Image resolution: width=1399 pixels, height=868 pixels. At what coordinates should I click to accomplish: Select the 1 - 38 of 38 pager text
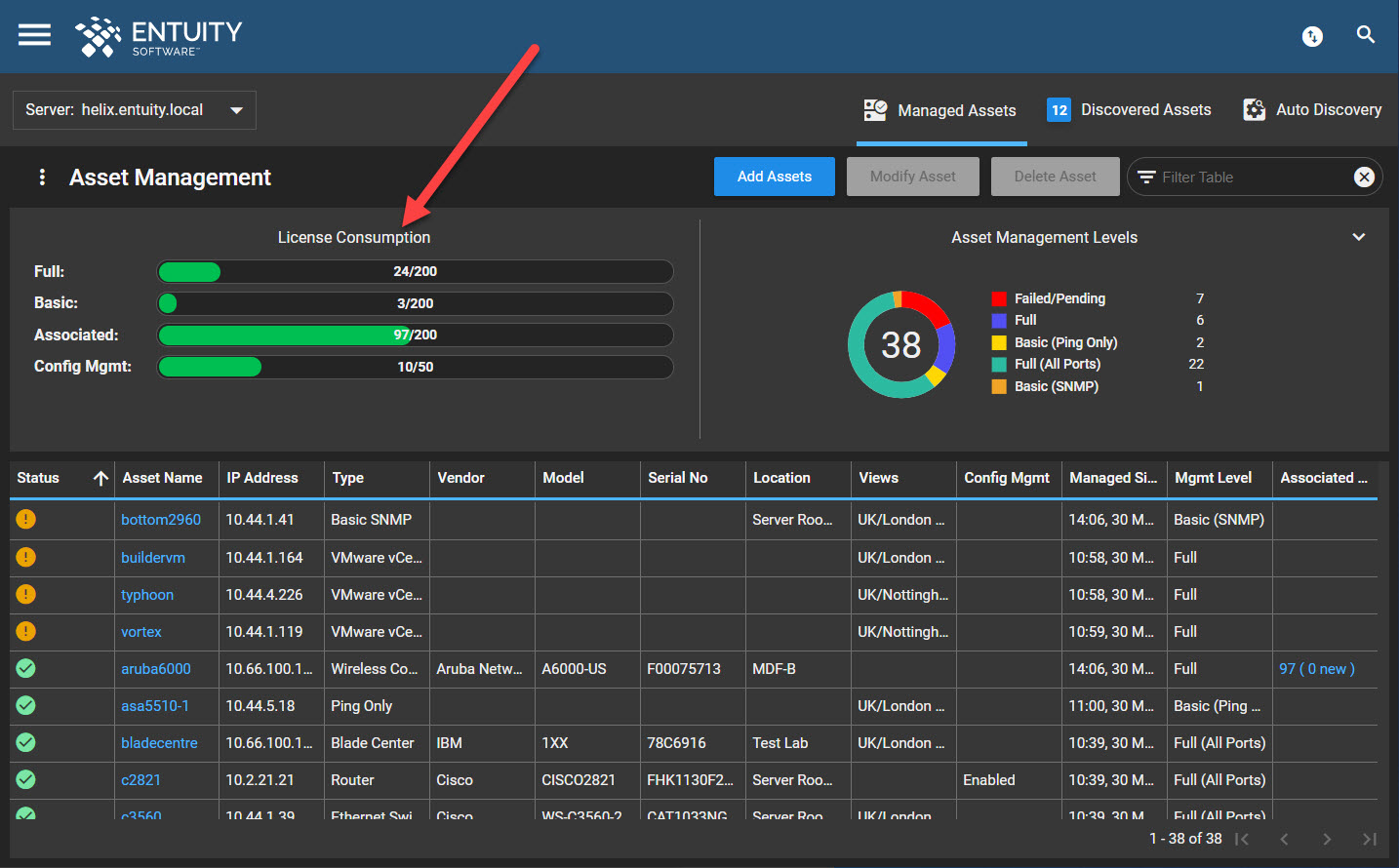[1185, 839]
